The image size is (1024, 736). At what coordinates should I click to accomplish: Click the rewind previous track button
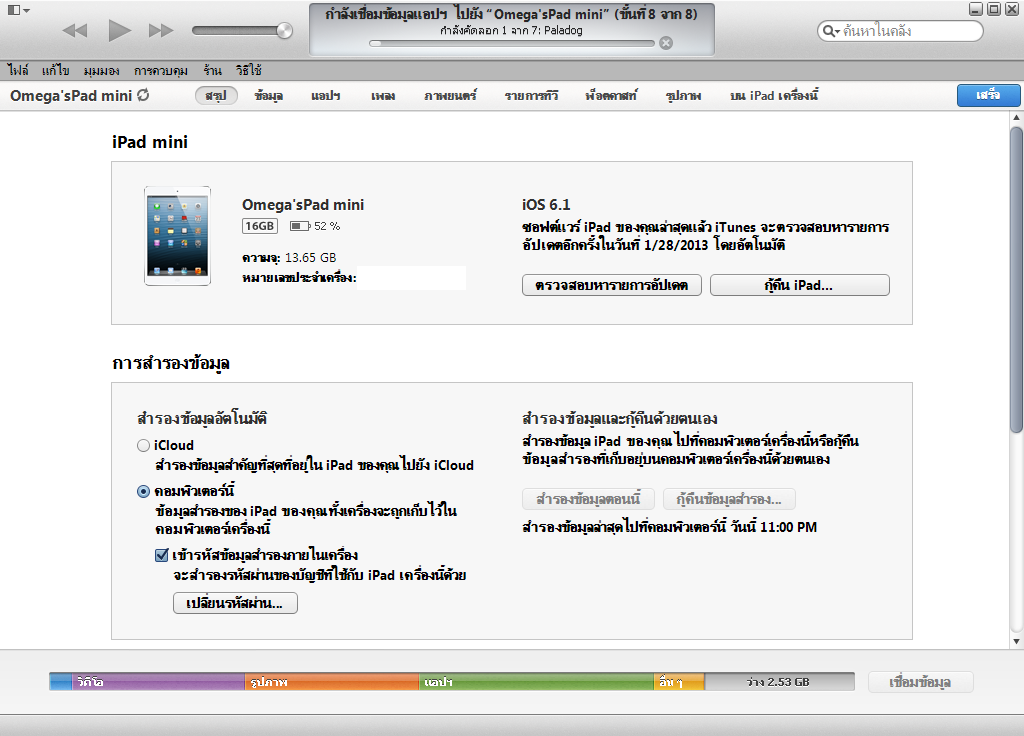click(74, 30)
